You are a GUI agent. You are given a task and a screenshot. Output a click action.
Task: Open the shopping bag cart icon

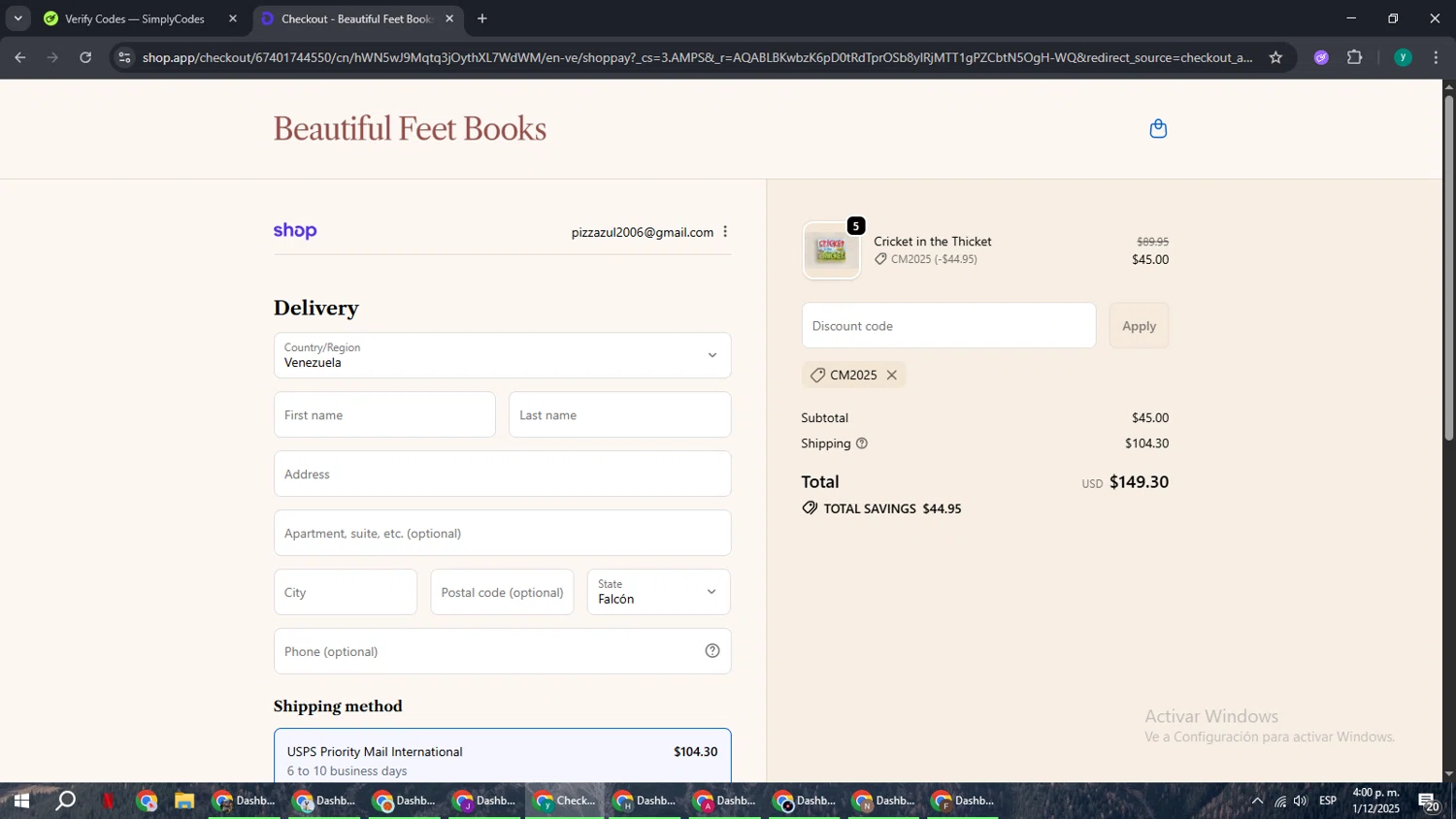coord(1158,129)
